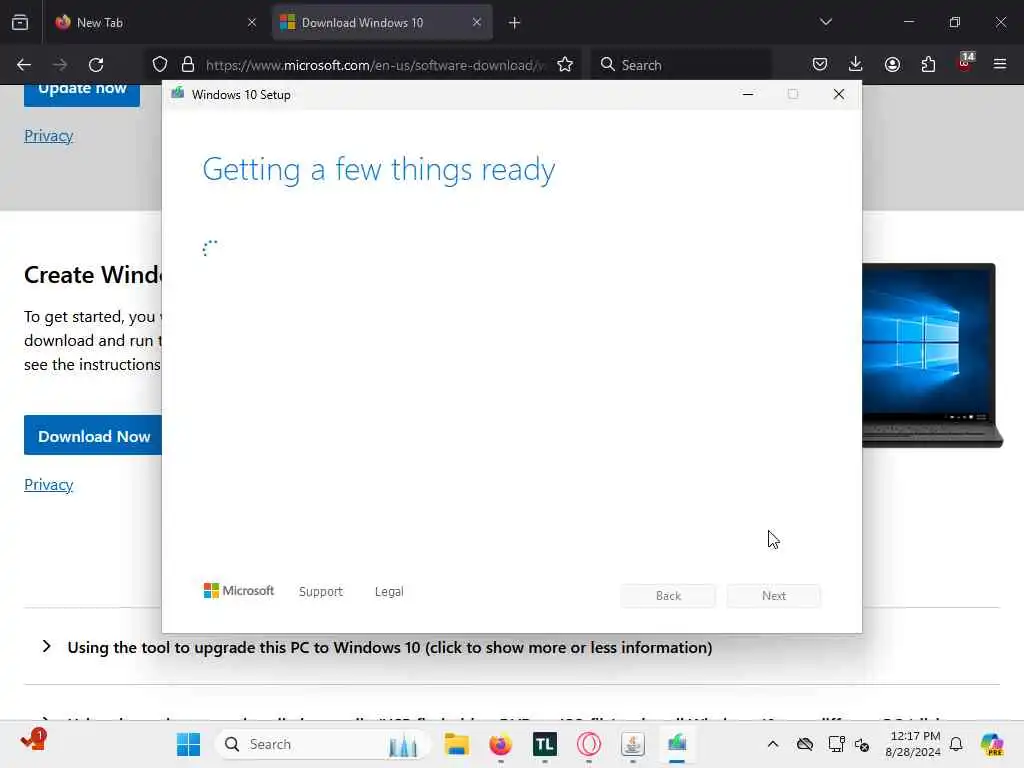Open the volume muted tray icon
This screenshot has width=1024, height=768.
pos(862,744)
